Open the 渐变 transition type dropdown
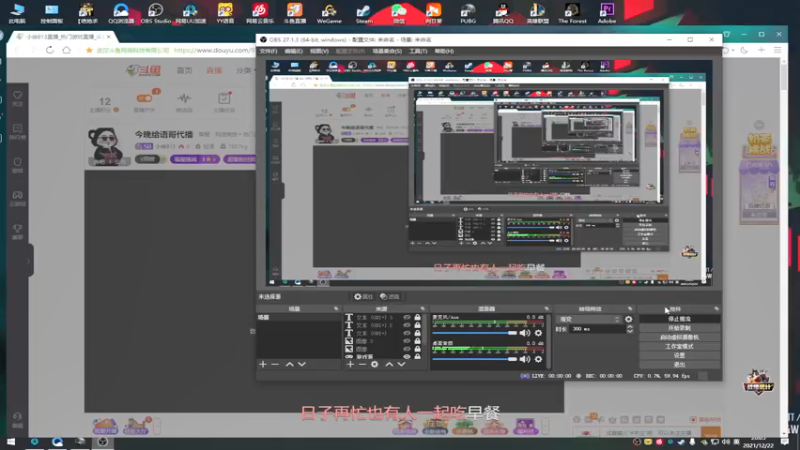The height and width of the screenshot is (450, 800). pyautogui.click(x=589, y=319)
